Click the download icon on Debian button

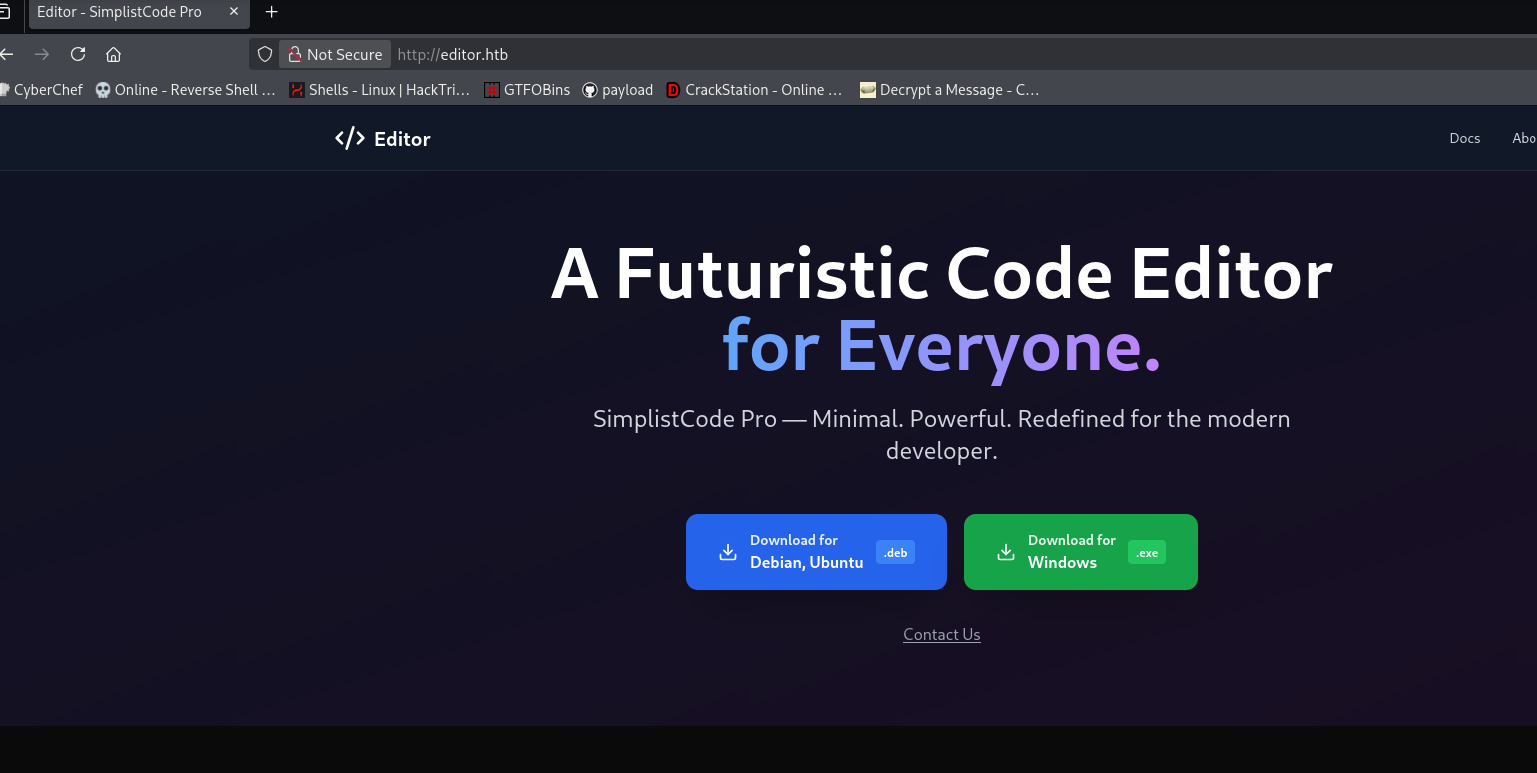point(728,552)
